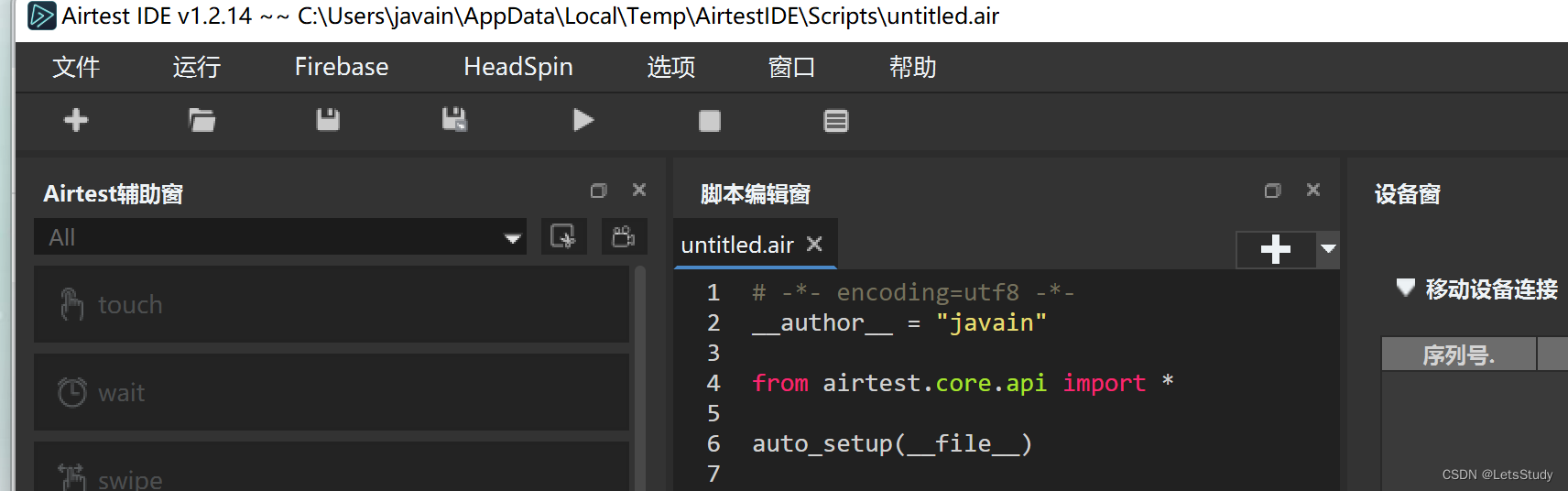Screen dimensions: 1568x491
Task: Insert a touch command
Action: click(x=332, y=304)
